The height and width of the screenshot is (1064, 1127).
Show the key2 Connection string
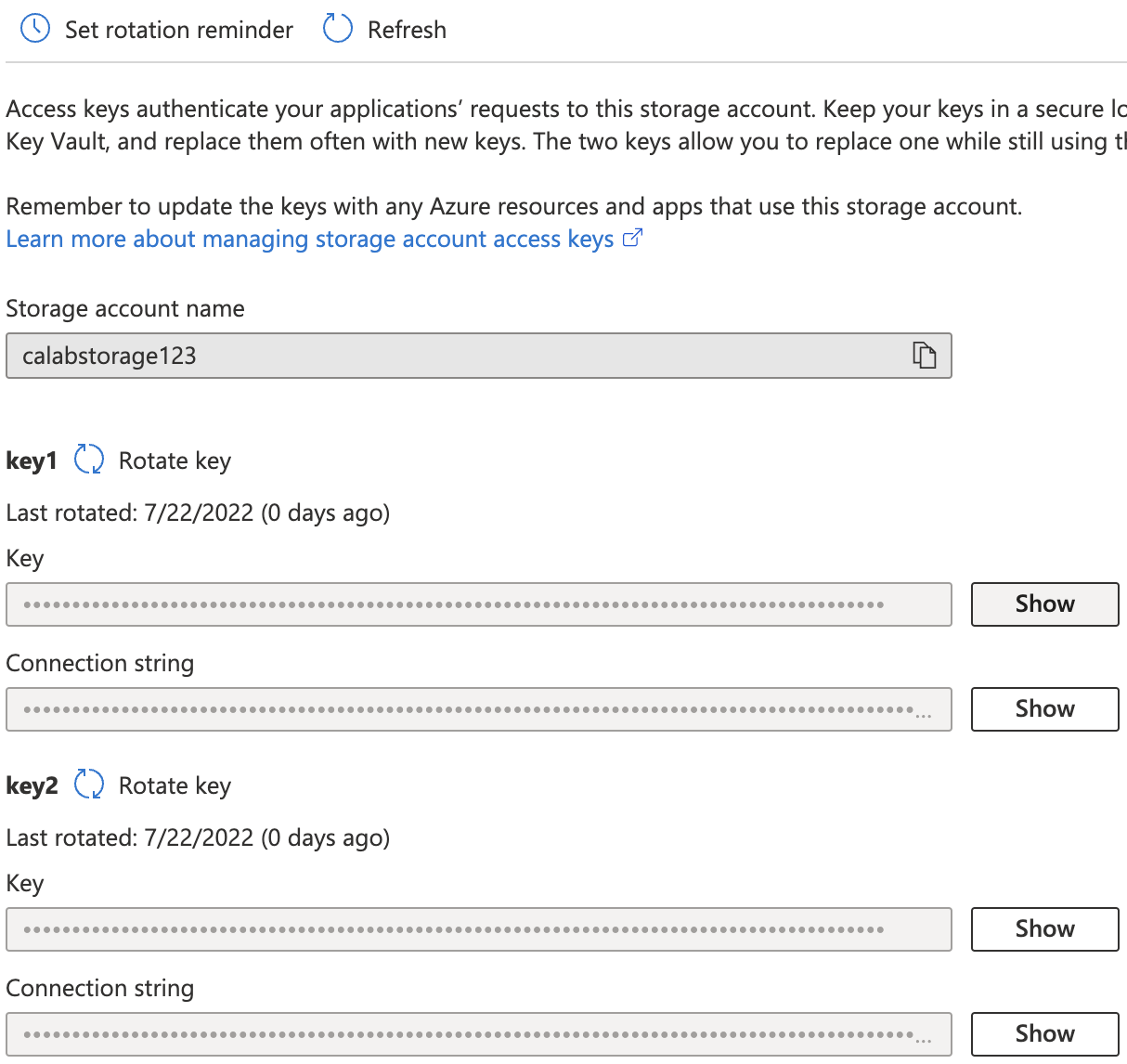1045,1034
